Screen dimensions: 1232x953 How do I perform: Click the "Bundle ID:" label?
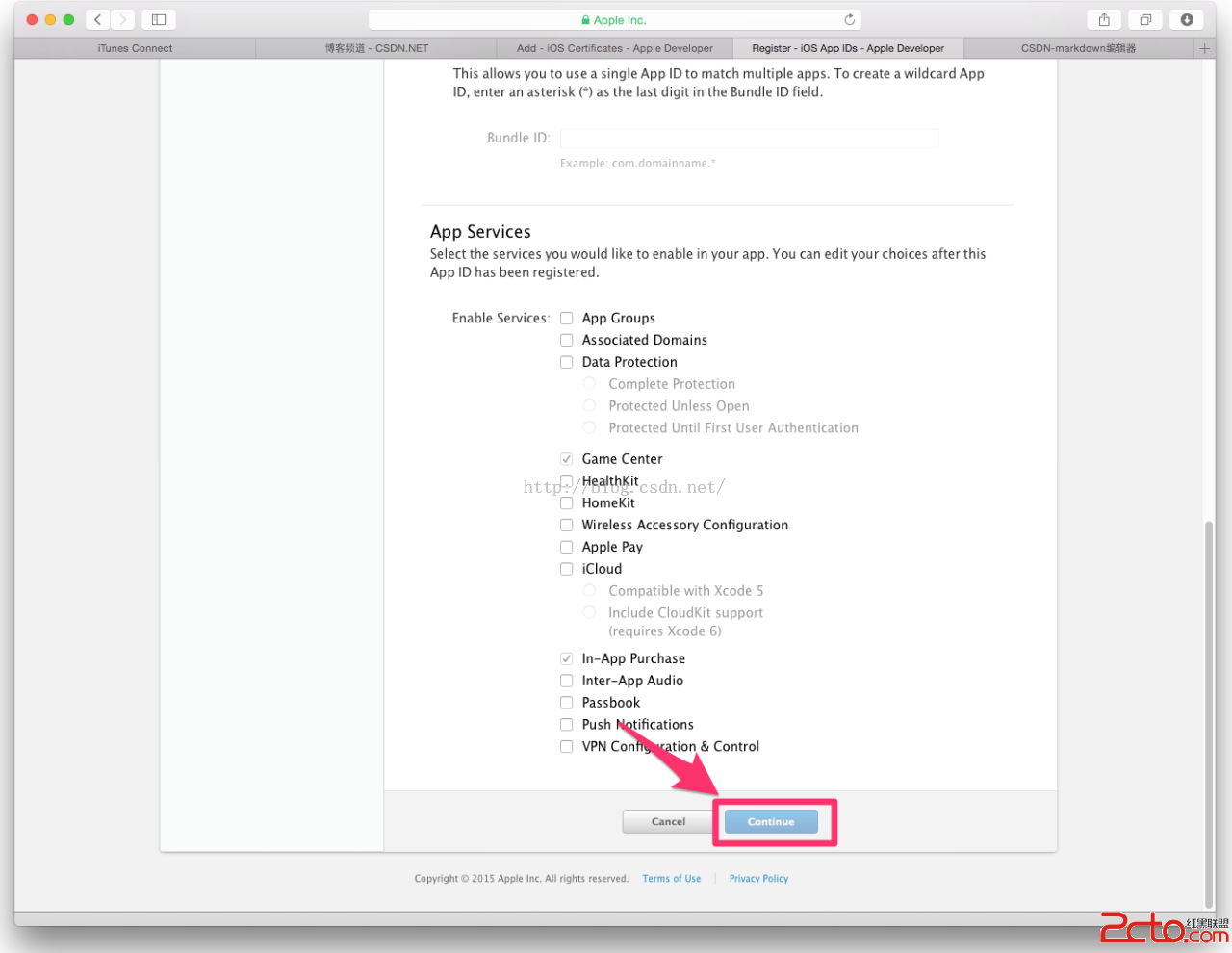coord(518,139)
